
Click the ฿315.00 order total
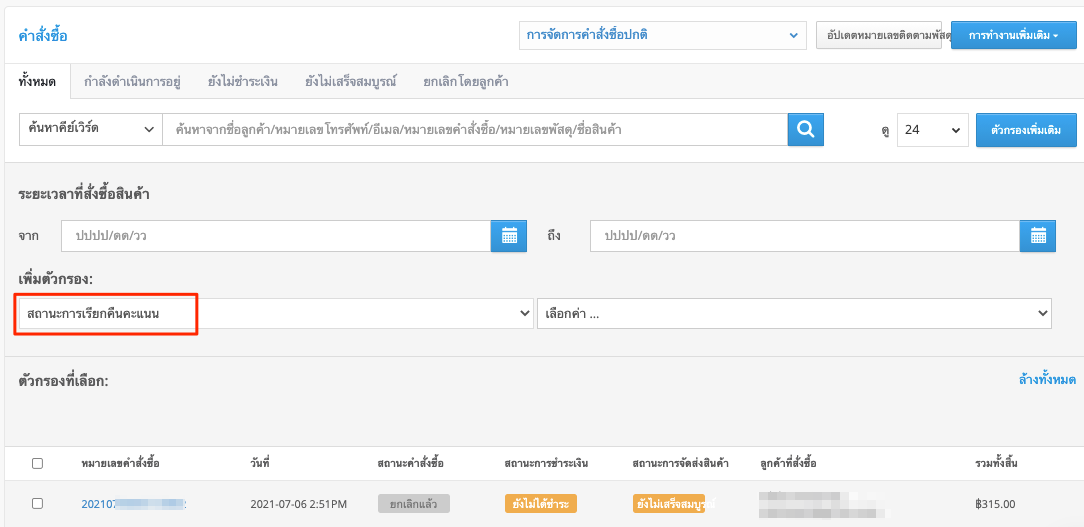coord(995,504)
